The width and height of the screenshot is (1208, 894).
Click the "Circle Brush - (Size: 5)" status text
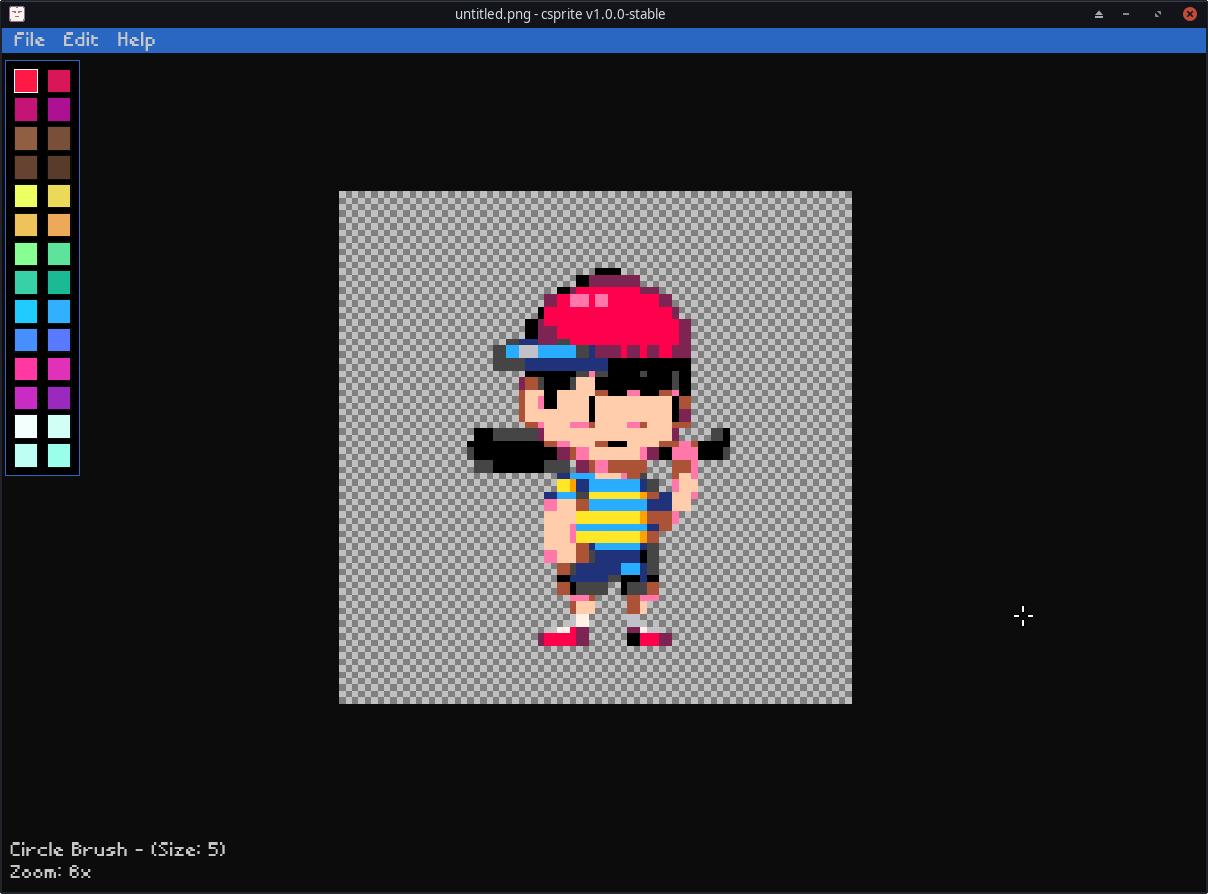(x=118, y=849)
